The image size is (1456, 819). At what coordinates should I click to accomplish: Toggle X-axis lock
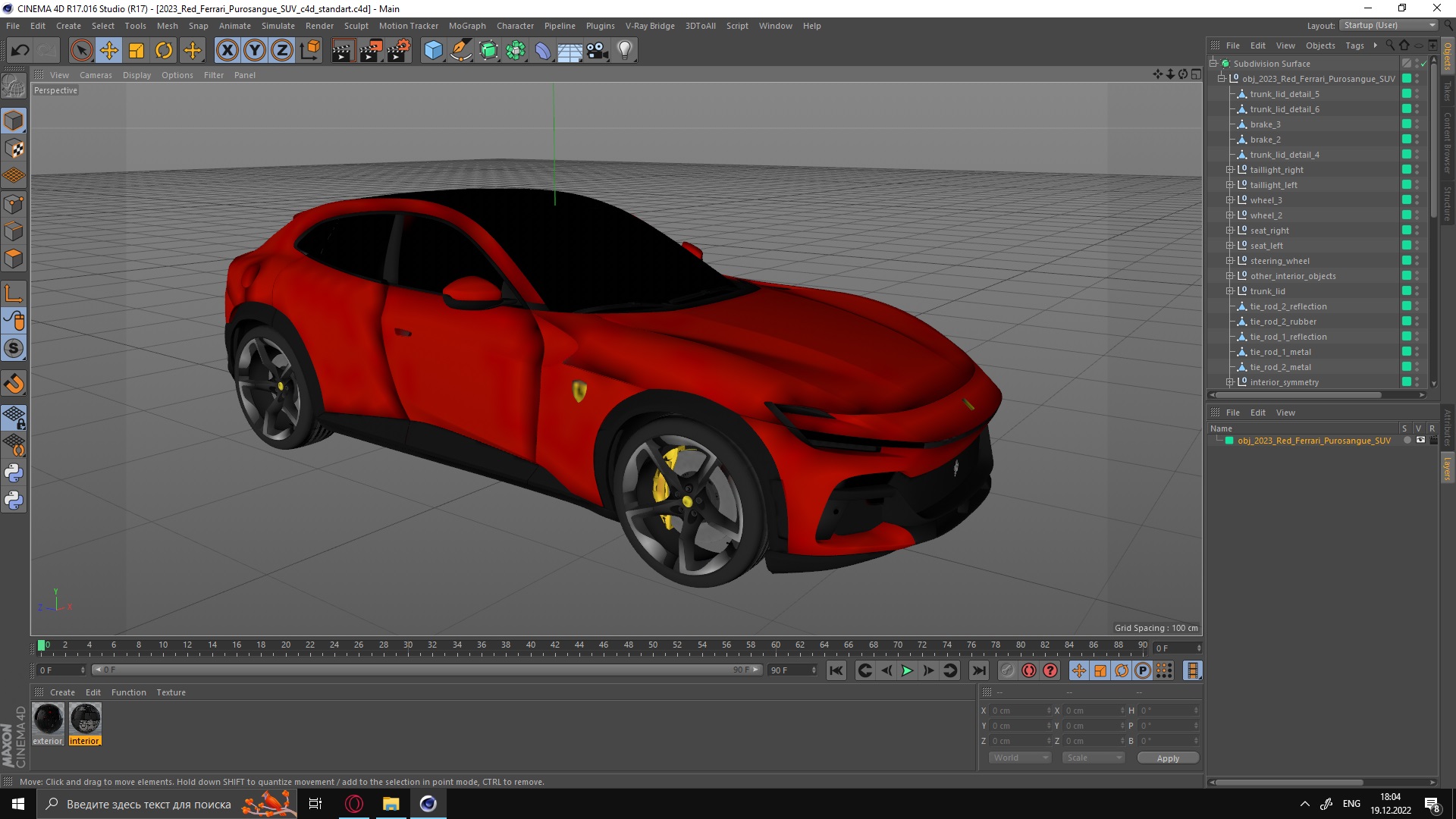pyautogui.click(x=227, y=51)
